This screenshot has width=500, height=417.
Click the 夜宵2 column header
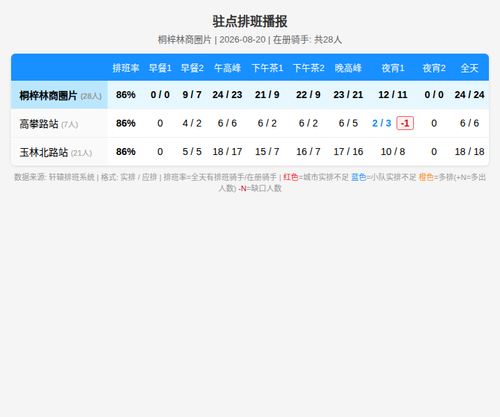434,68
